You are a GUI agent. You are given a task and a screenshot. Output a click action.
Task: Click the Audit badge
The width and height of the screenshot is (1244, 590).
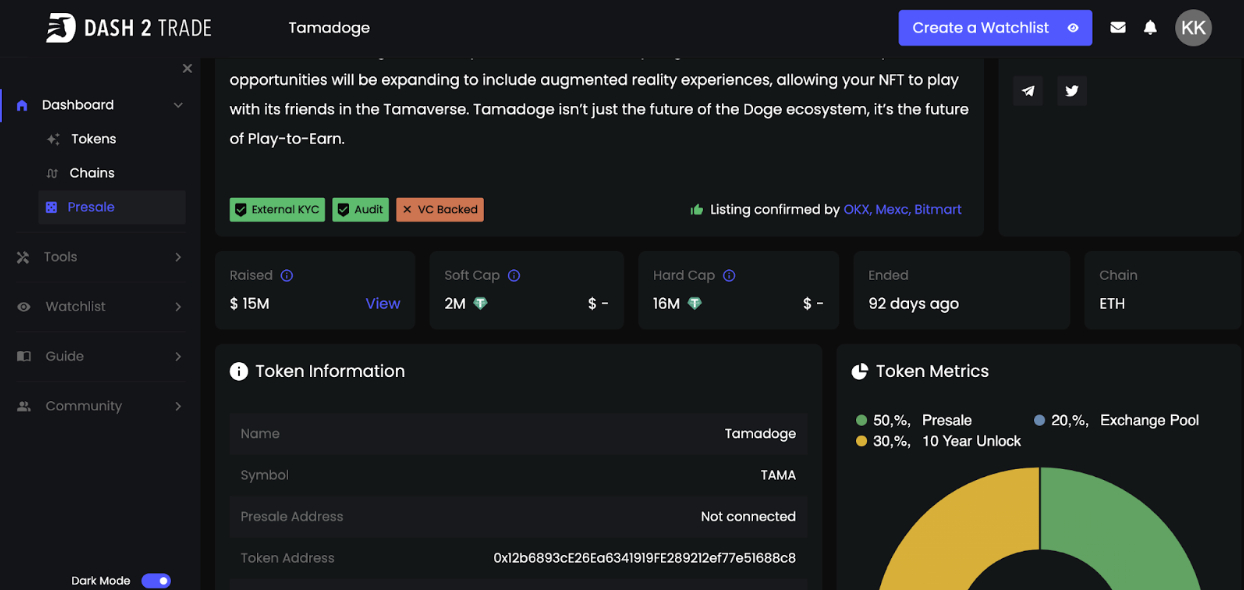360,210
